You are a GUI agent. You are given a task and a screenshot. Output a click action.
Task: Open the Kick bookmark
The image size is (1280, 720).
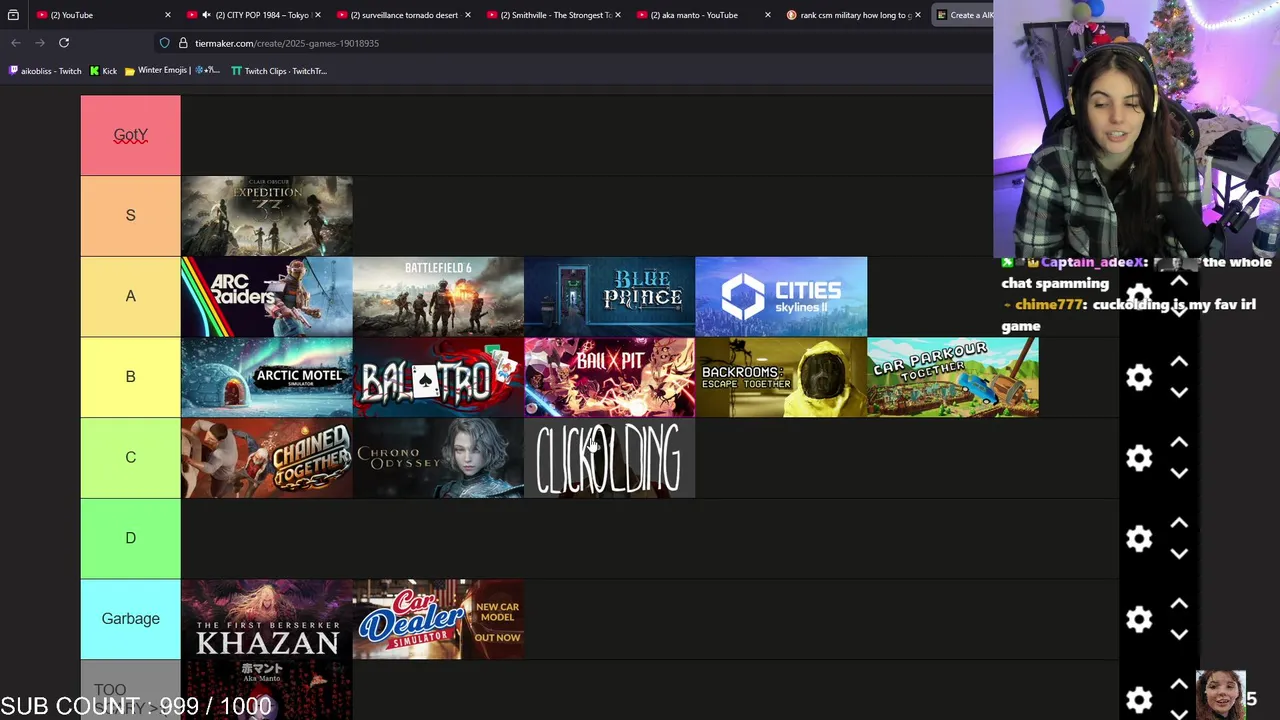(x=103, y=71)
